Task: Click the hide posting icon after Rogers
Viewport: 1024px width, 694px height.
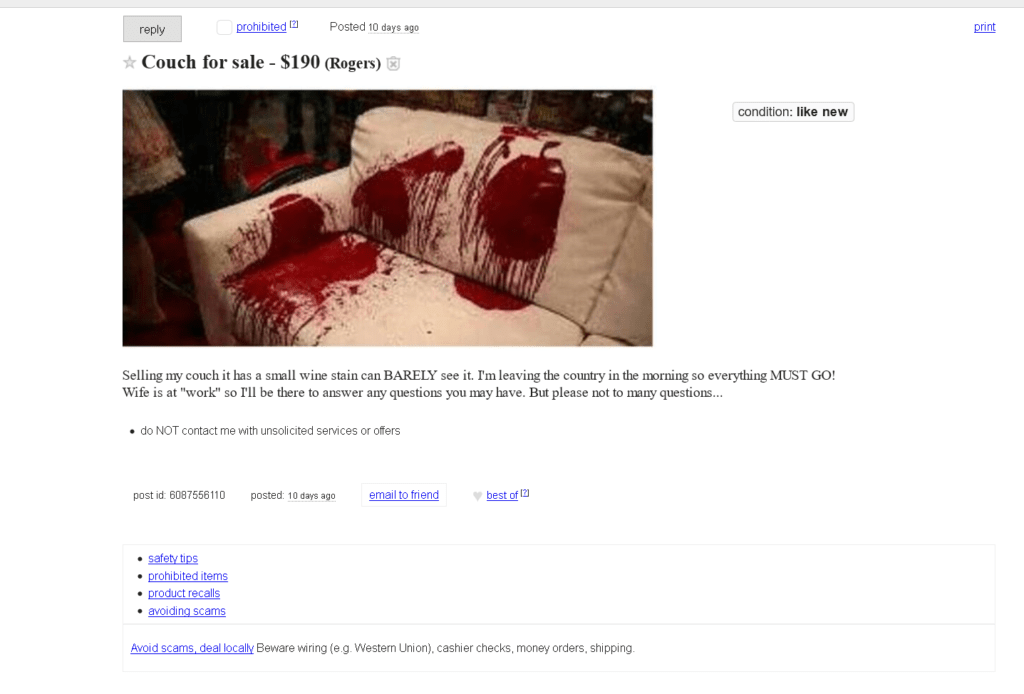Action: (393, 63)
